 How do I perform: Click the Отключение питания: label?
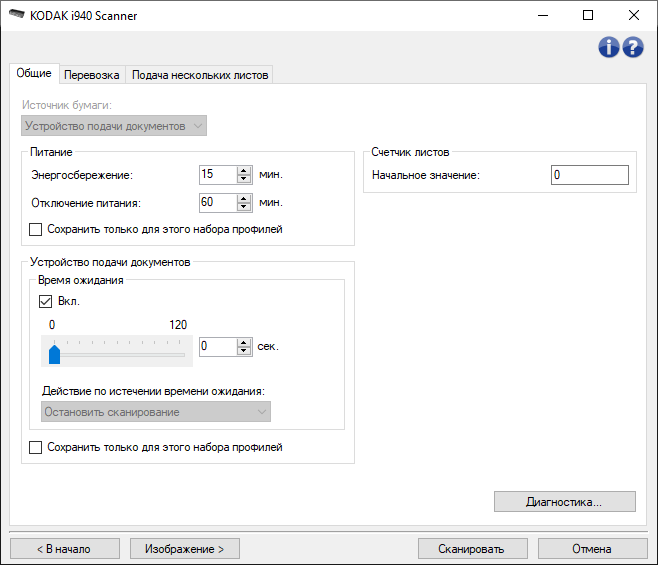point(86,203)
